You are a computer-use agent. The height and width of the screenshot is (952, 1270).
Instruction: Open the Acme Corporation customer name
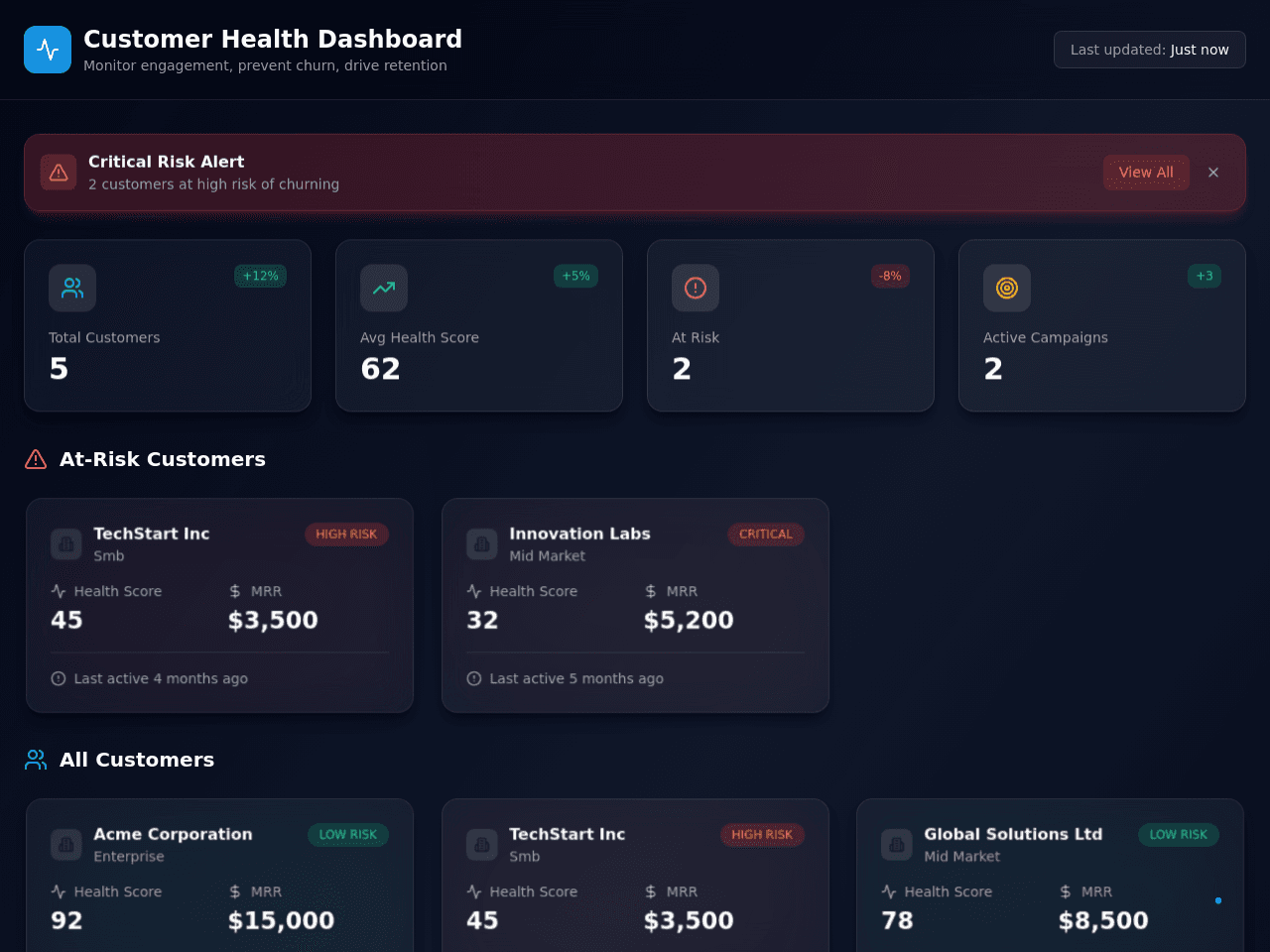(x=173, y=834)
